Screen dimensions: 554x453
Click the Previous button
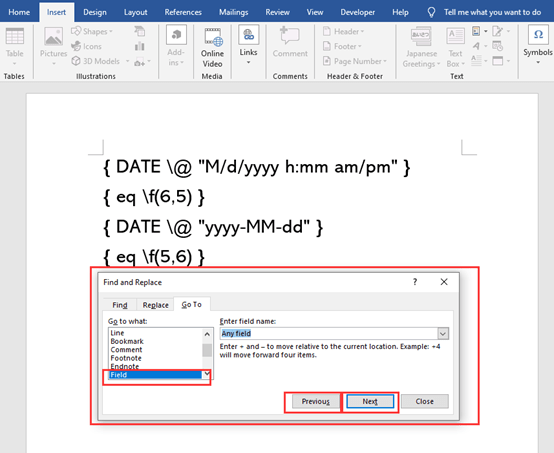pos(316,401)
